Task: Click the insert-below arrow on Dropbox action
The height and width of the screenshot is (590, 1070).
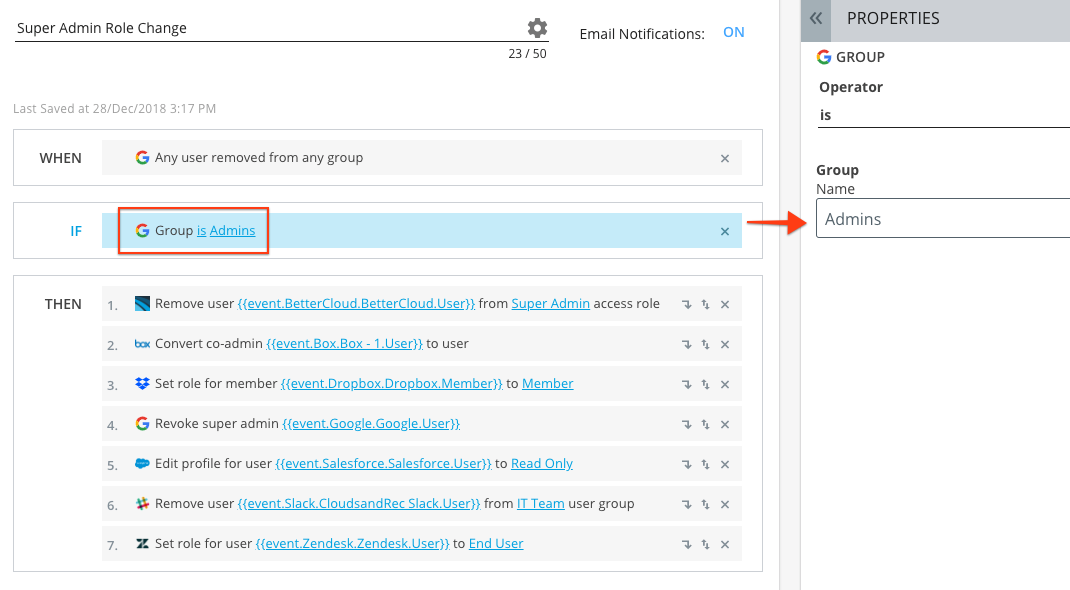Action: pyautogui.click(x=687, y=385)
